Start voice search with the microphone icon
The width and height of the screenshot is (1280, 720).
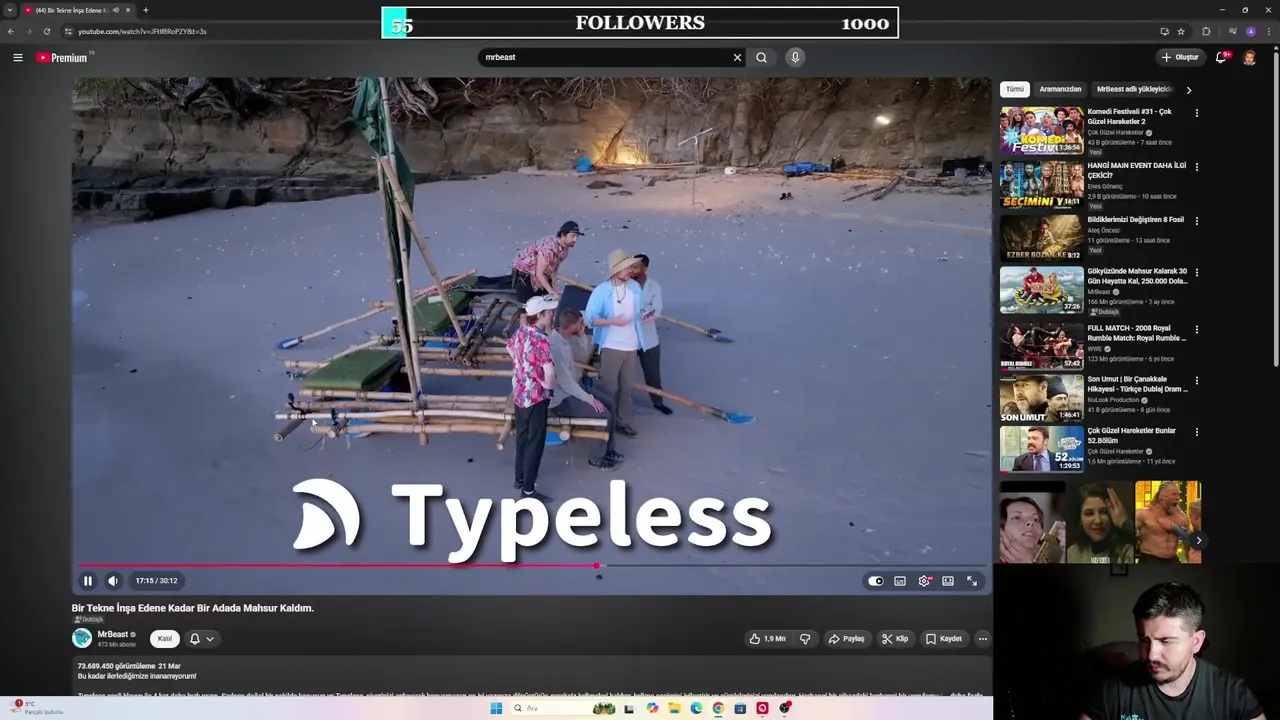coord(795,57)
